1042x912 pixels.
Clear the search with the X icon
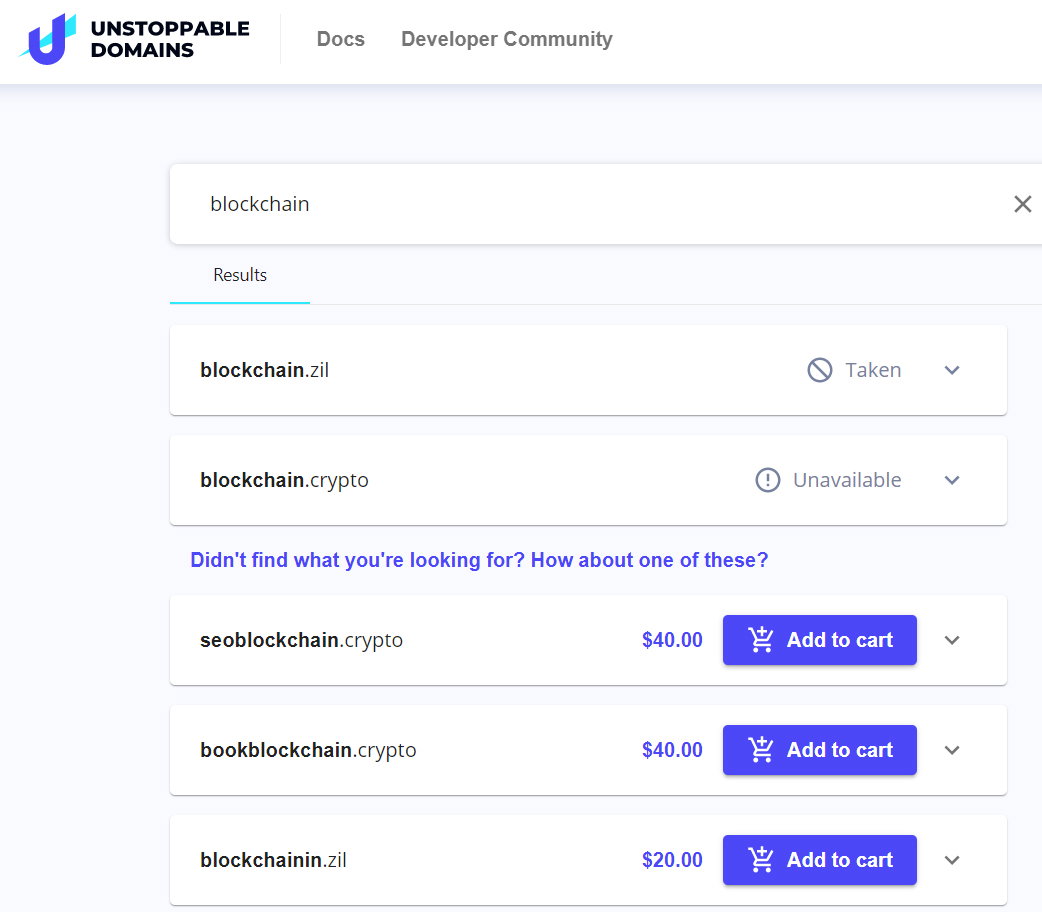(1022, 204)
